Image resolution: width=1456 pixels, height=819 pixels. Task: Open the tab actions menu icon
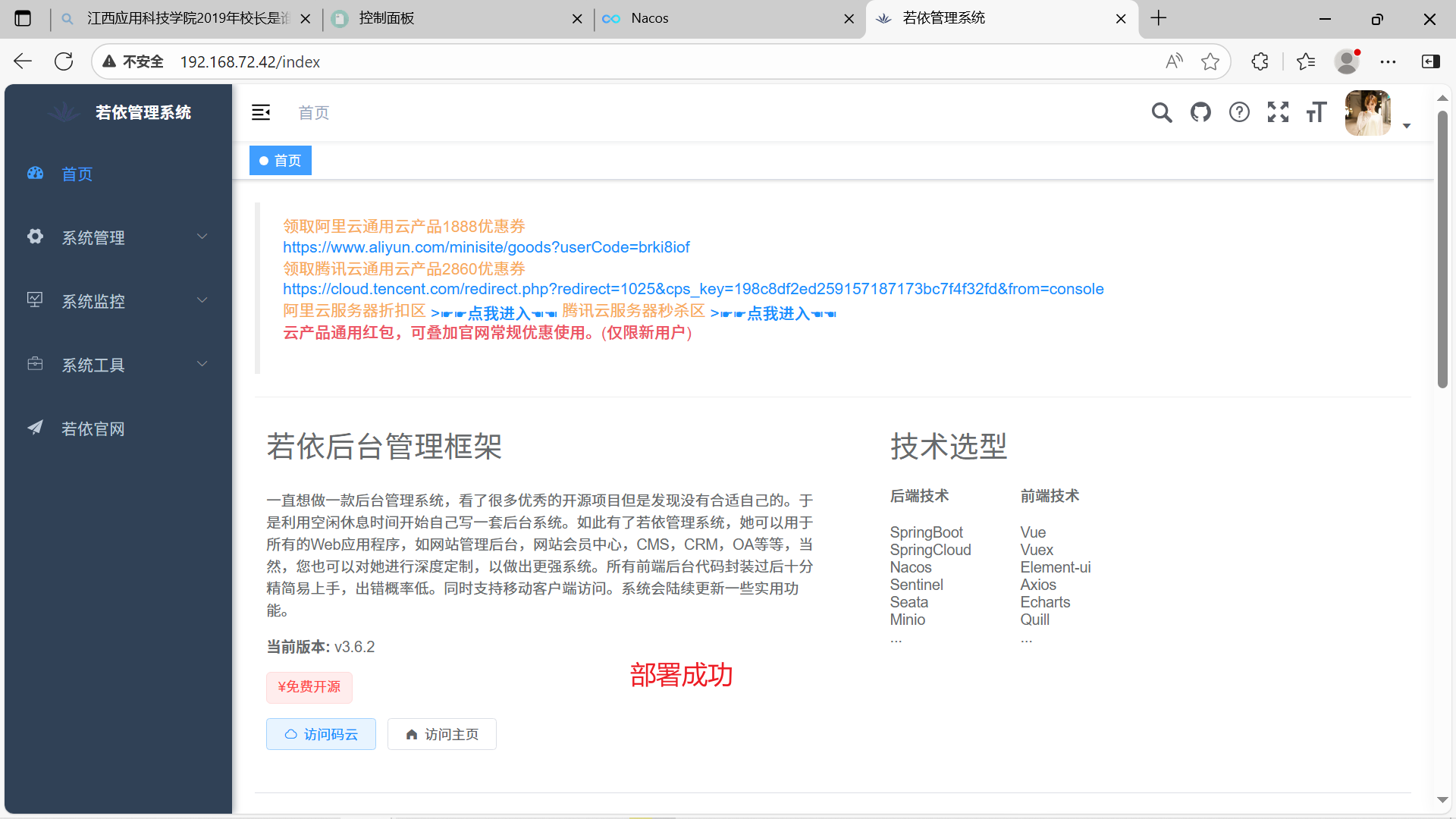coord(23,18)
